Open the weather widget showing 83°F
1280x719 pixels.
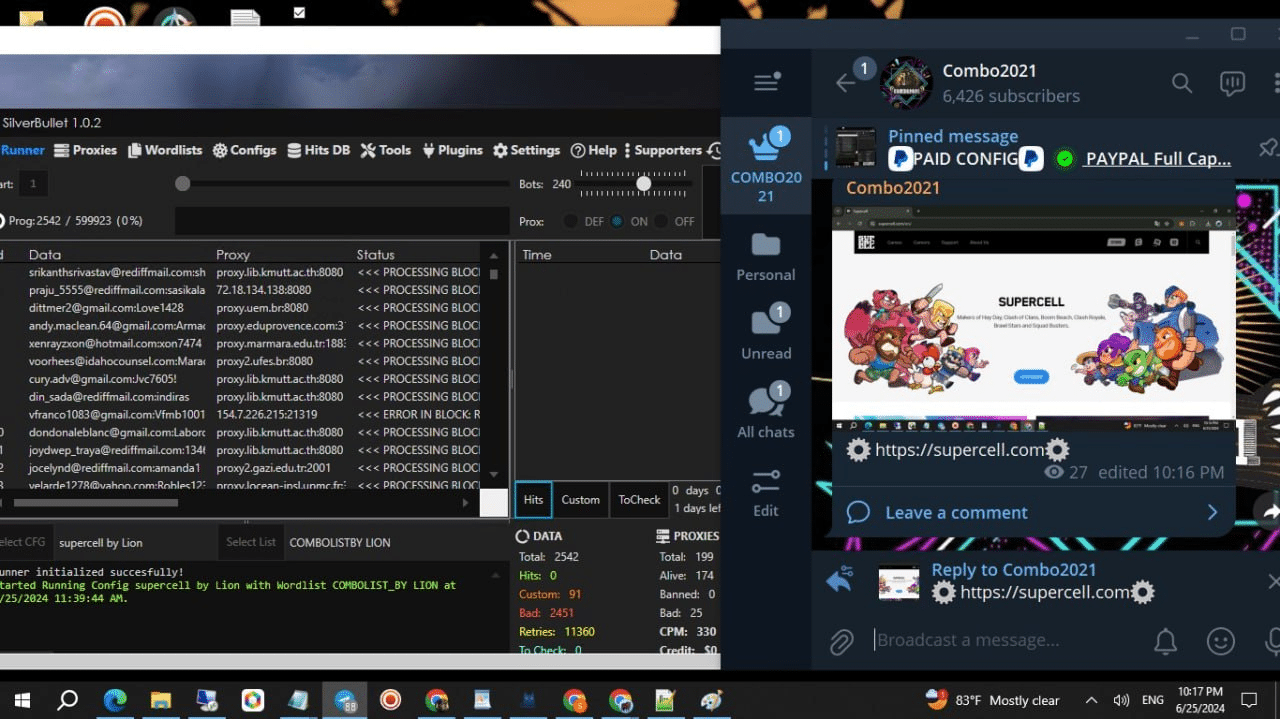[992, 700]
